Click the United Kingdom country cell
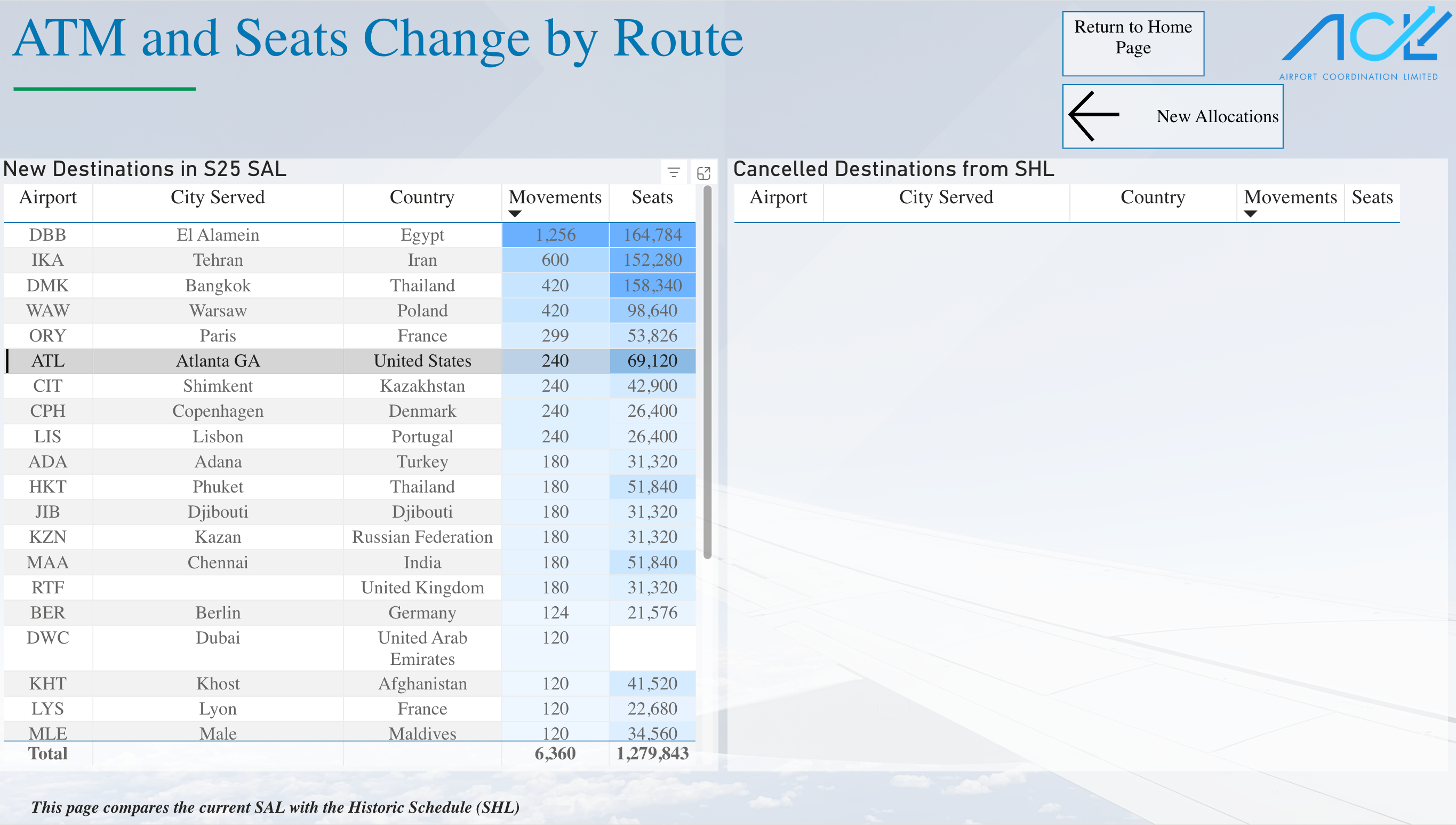1456x825 pixels. pos(422,588)
